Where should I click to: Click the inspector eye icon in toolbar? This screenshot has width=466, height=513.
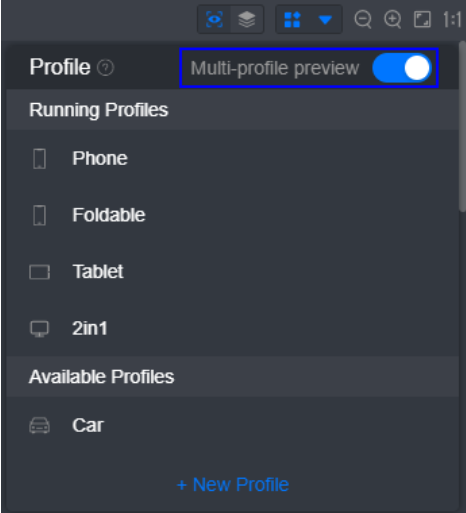click(x=214, y=19)
